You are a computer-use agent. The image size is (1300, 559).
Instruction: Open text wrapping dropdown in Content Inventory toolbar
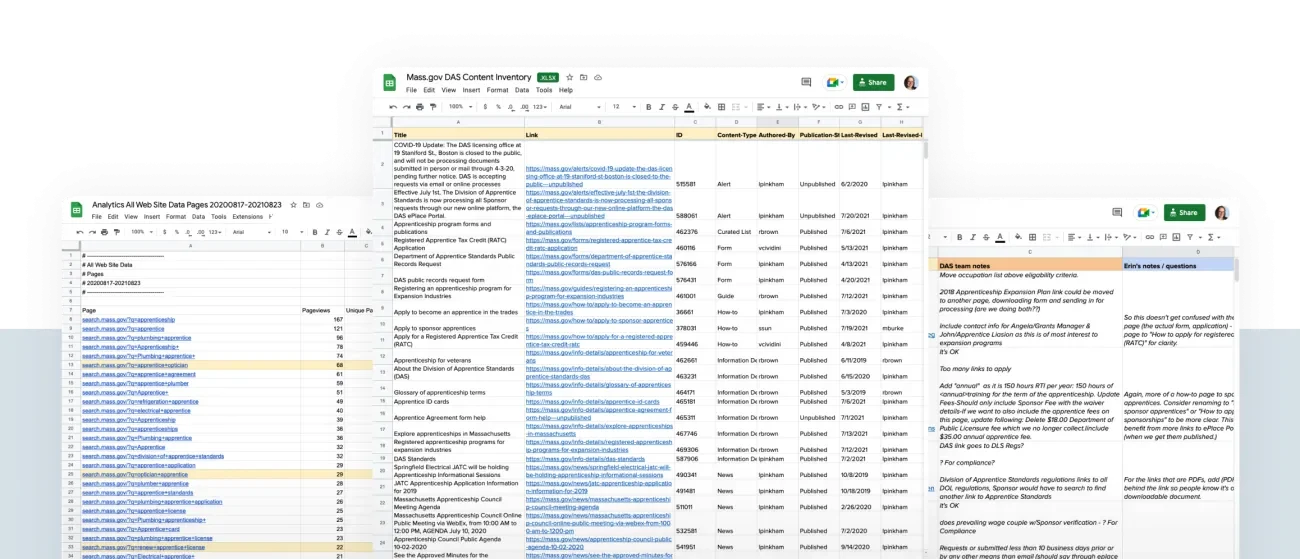801,107
